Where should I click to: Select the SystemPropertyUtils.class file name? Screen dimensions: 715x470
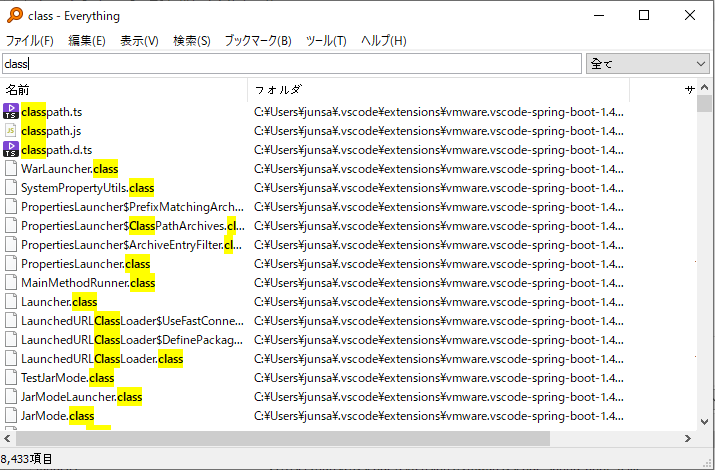pyautogui.click(x=88, y=188)
